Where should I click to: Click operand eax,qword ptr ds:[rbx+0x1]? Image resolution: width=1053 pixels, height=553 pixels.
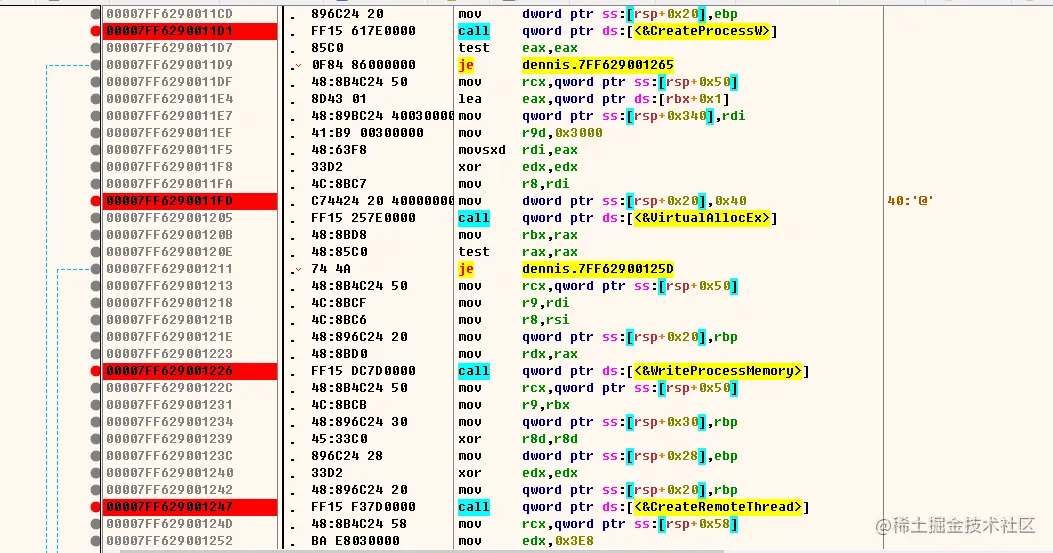[626, 99]
